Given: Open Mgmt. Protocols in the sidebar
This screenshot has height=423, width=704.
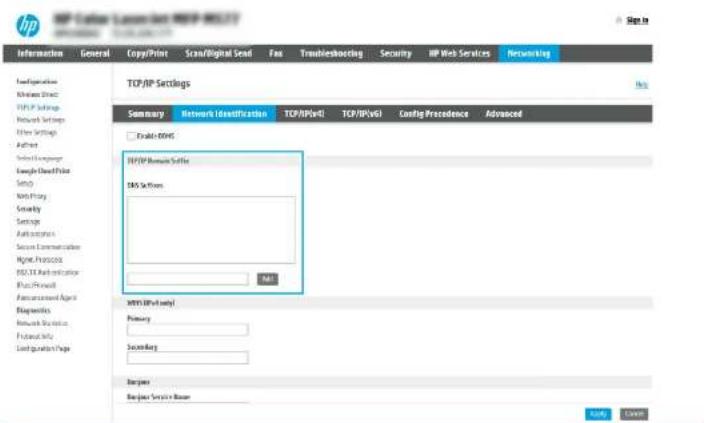Looking at the screenshot, I should (40, 260).
